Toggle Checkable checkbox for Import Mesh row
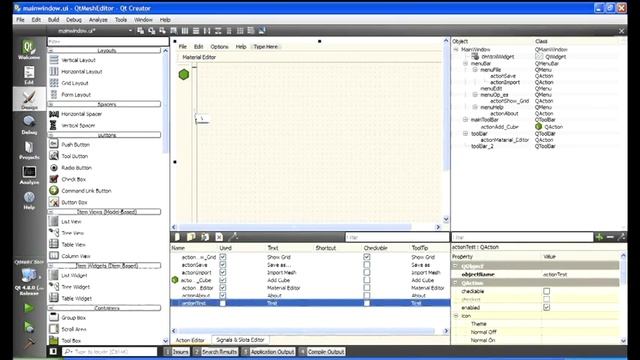This screenshot has width=640, height=360. pyautogui.click(x=367, y=272)
